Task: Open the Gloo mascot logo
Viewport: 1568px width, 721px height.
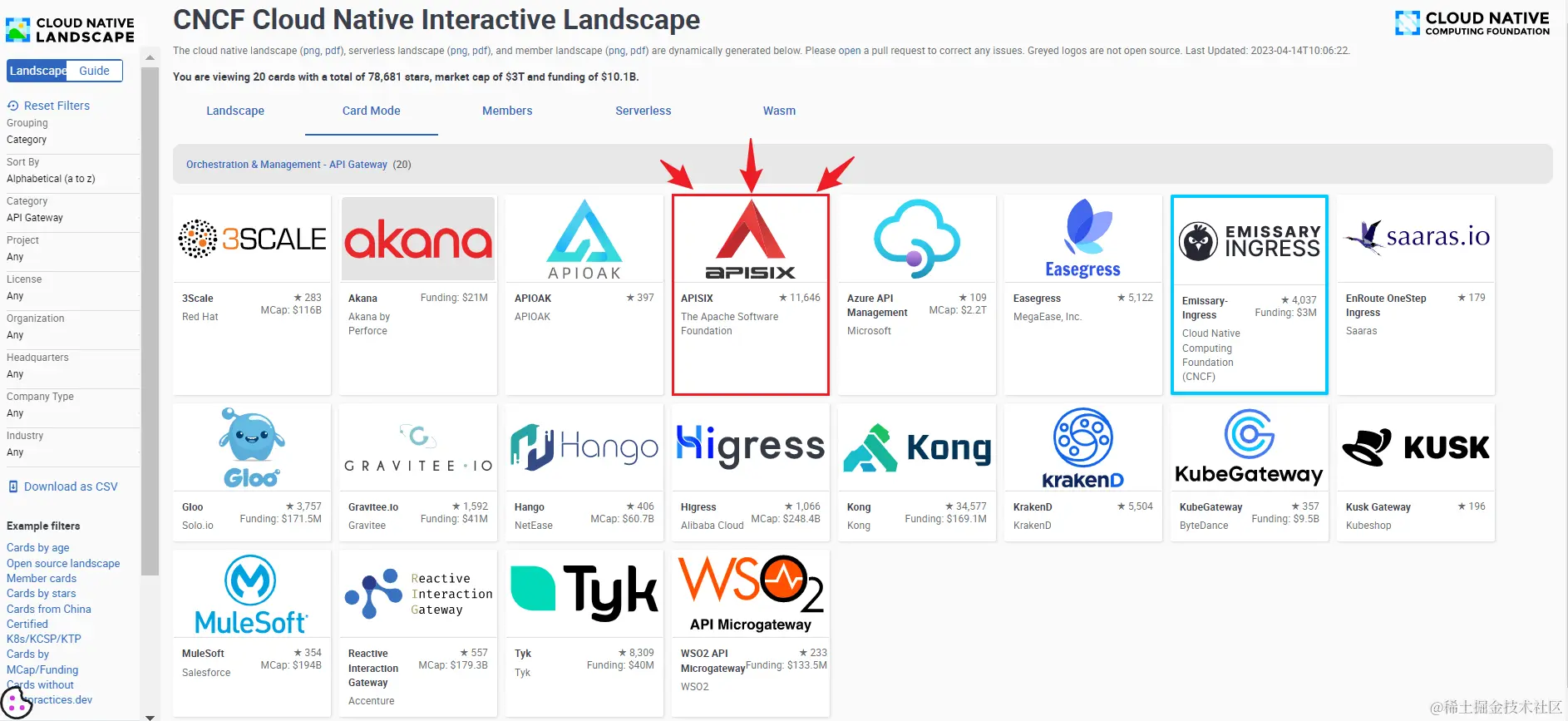Action: coord(252,447)
